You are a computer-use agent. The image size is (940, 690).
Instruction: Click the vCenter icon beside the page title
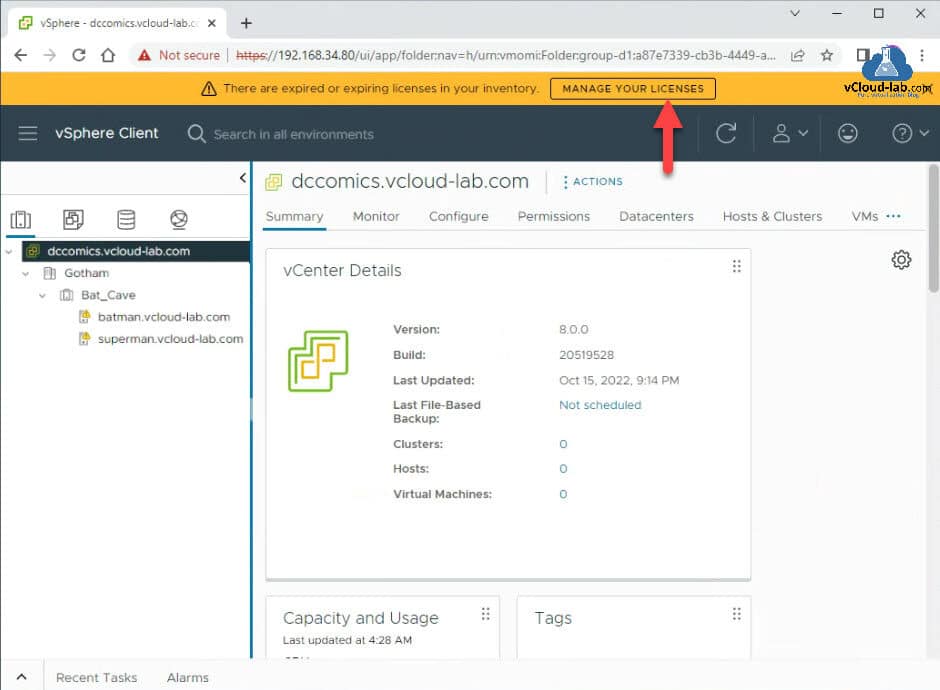tap(273, 182)
